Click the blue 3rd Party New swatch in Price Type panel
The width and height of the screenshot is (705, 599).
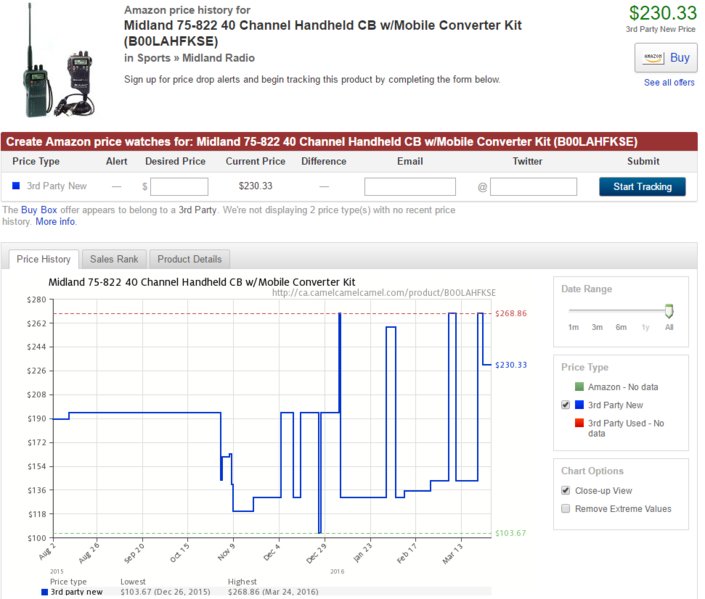coord(580,405)
